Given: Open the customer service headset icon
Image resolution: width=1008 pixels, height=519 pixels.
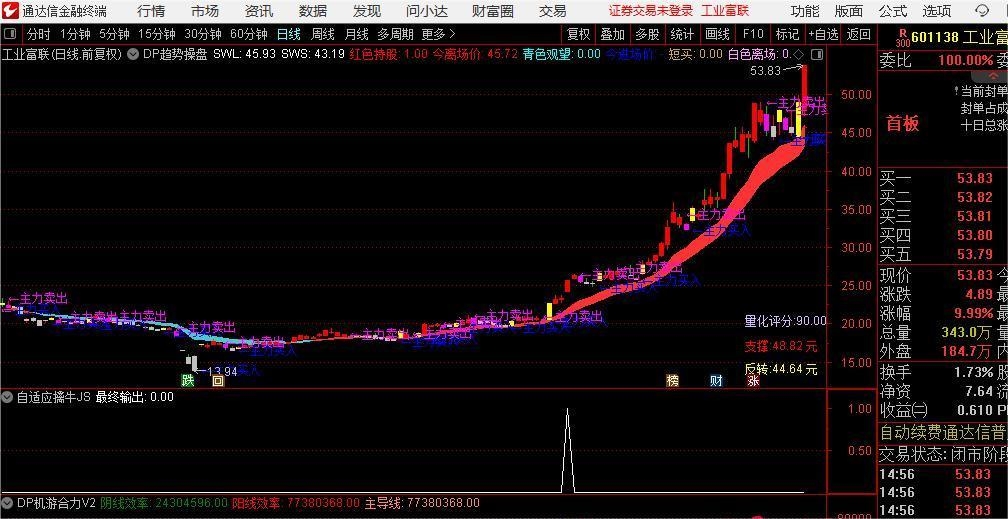Looking at the screenshot, I should click(982, 11).
